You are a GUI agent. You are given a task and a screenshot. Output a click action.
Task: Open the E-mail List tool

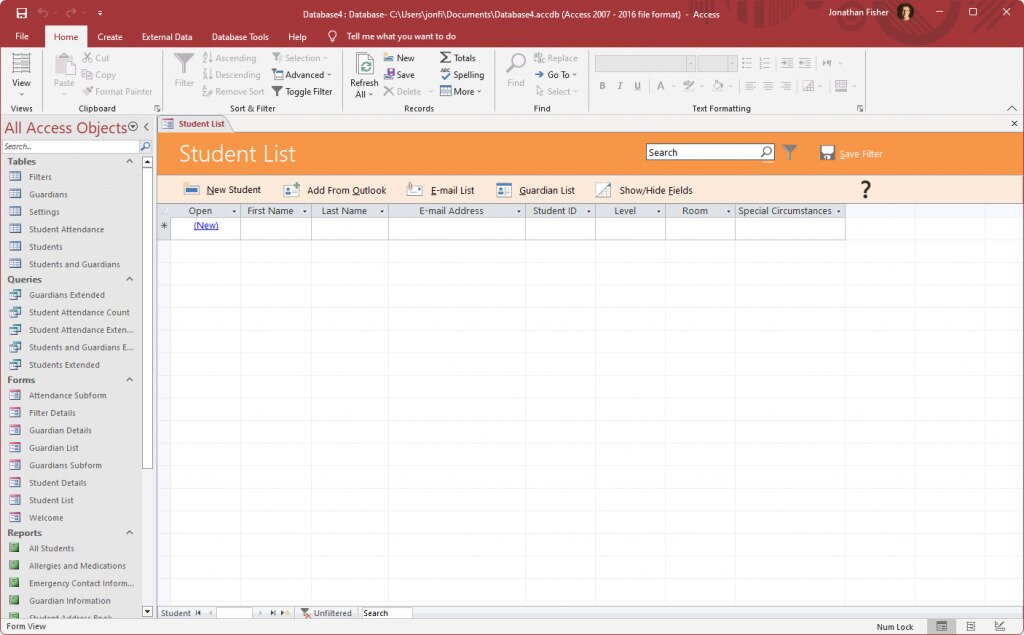point(441,189)
